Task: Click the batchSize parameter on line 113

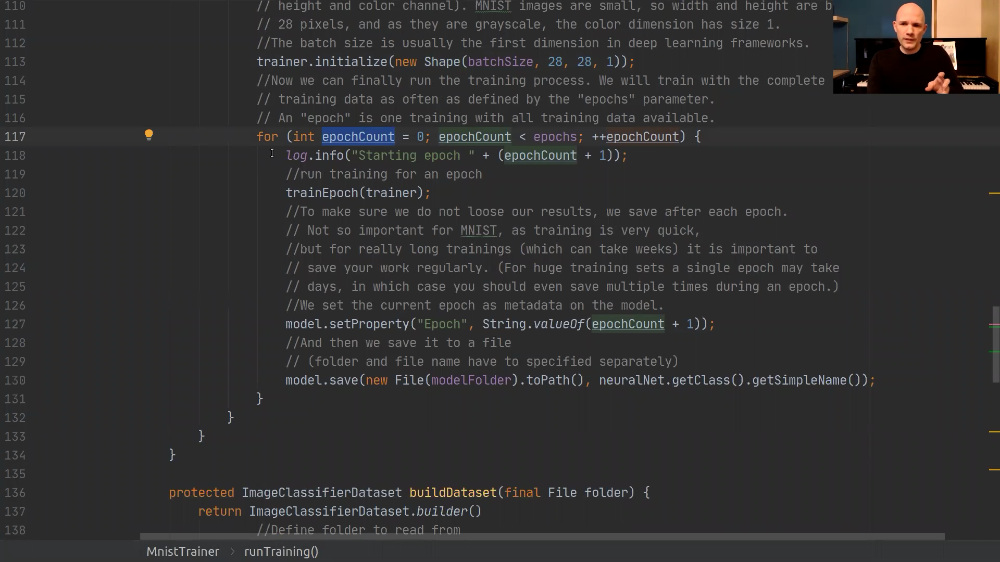Action: tap(500, 62)
